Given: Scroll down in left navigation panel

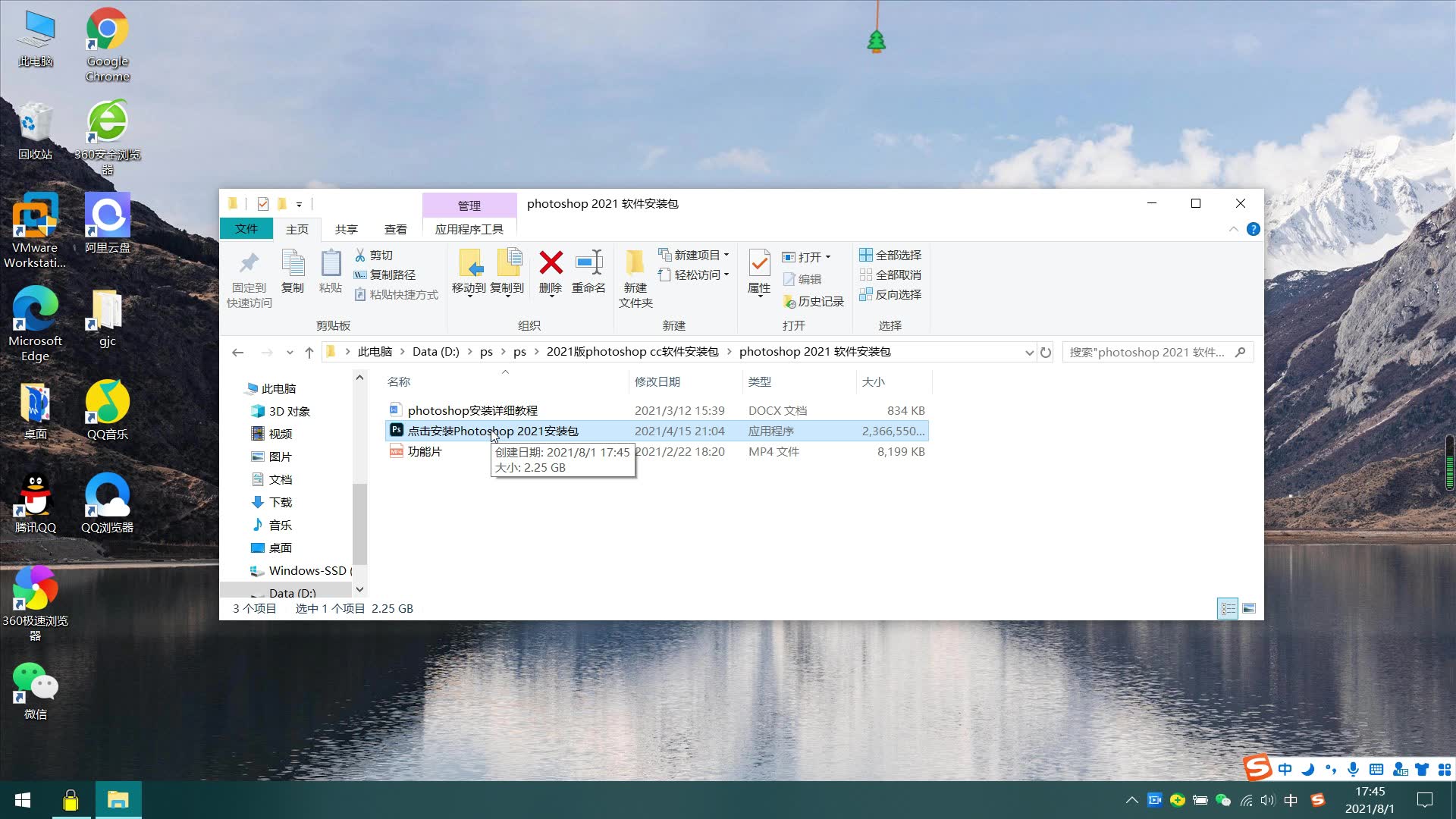Looking at the screenshot, I should click(357, 590).
